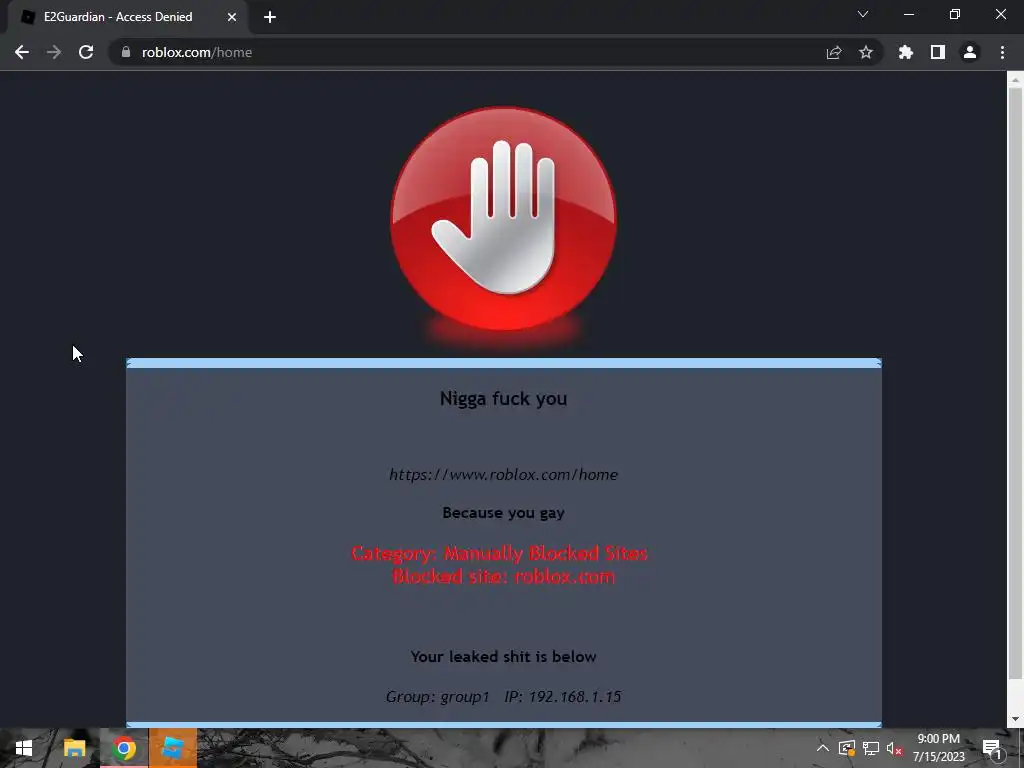Toggle the browser side panel

[x=938, y=52]
